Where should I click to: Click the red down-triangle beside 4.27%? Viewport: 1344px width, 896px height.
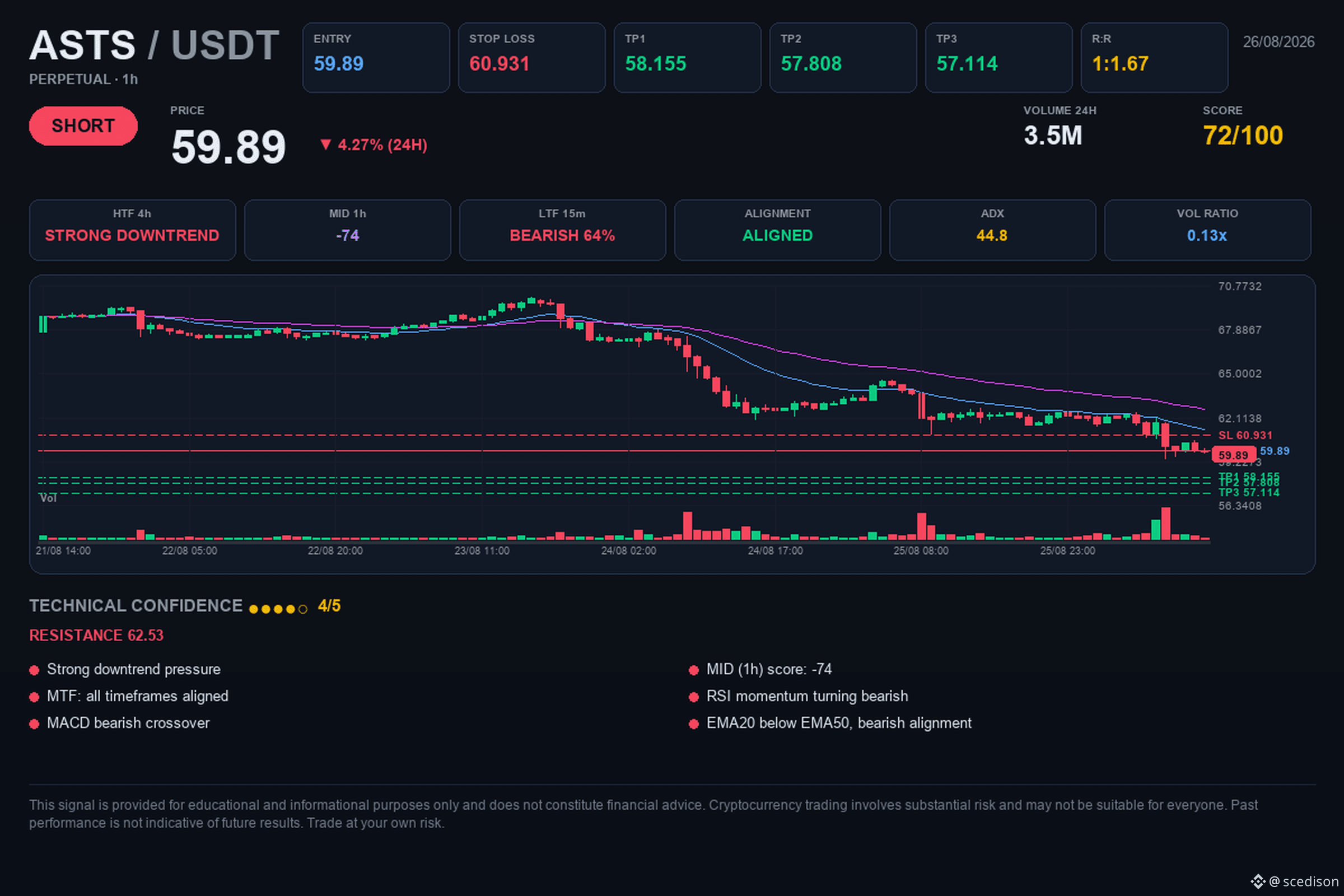tap(326, 144)
